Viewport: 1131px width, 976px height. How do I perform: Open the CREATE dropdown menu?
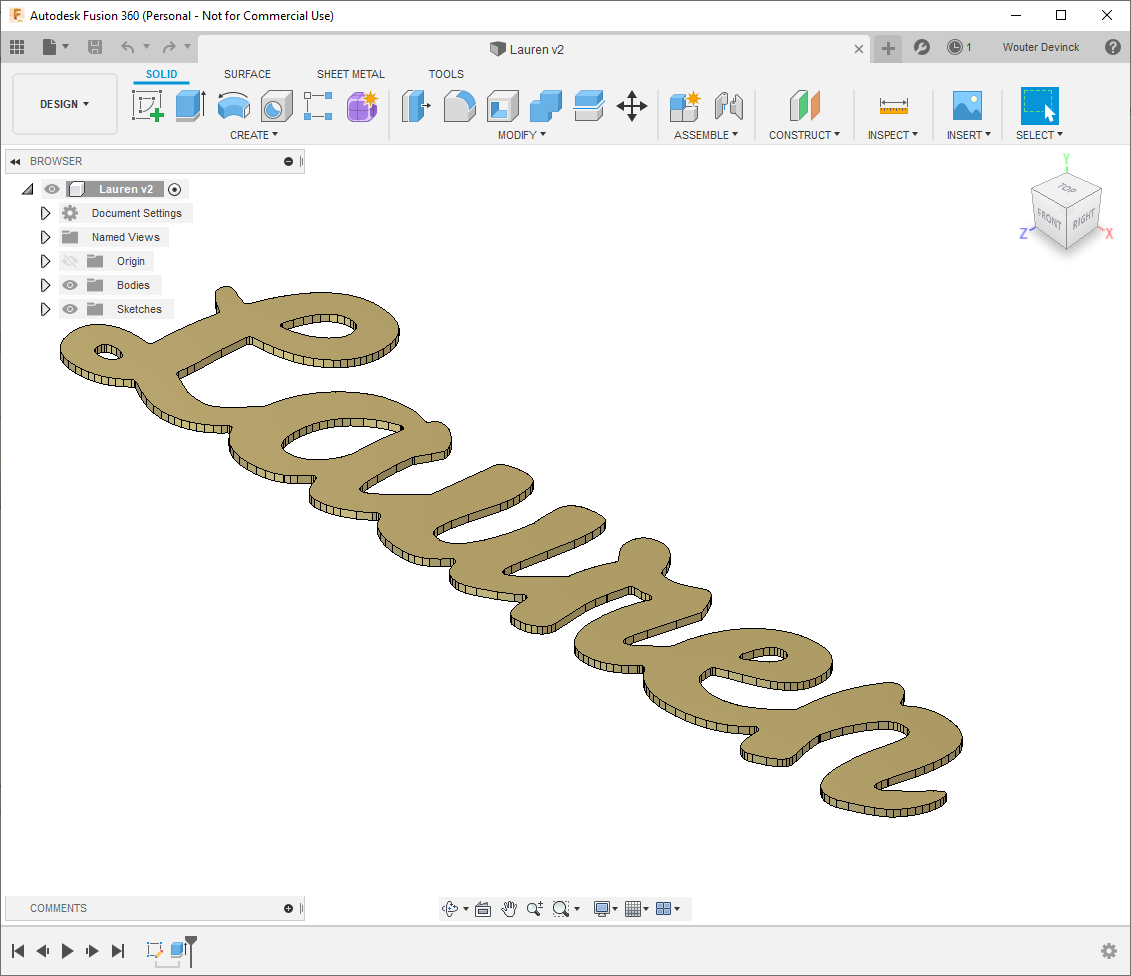click(254, 135)
